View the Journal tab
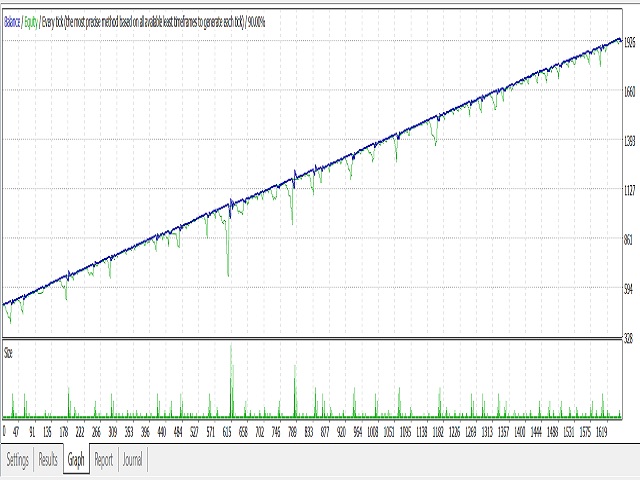This screenshot has height=480, width=640. [133, 461]
